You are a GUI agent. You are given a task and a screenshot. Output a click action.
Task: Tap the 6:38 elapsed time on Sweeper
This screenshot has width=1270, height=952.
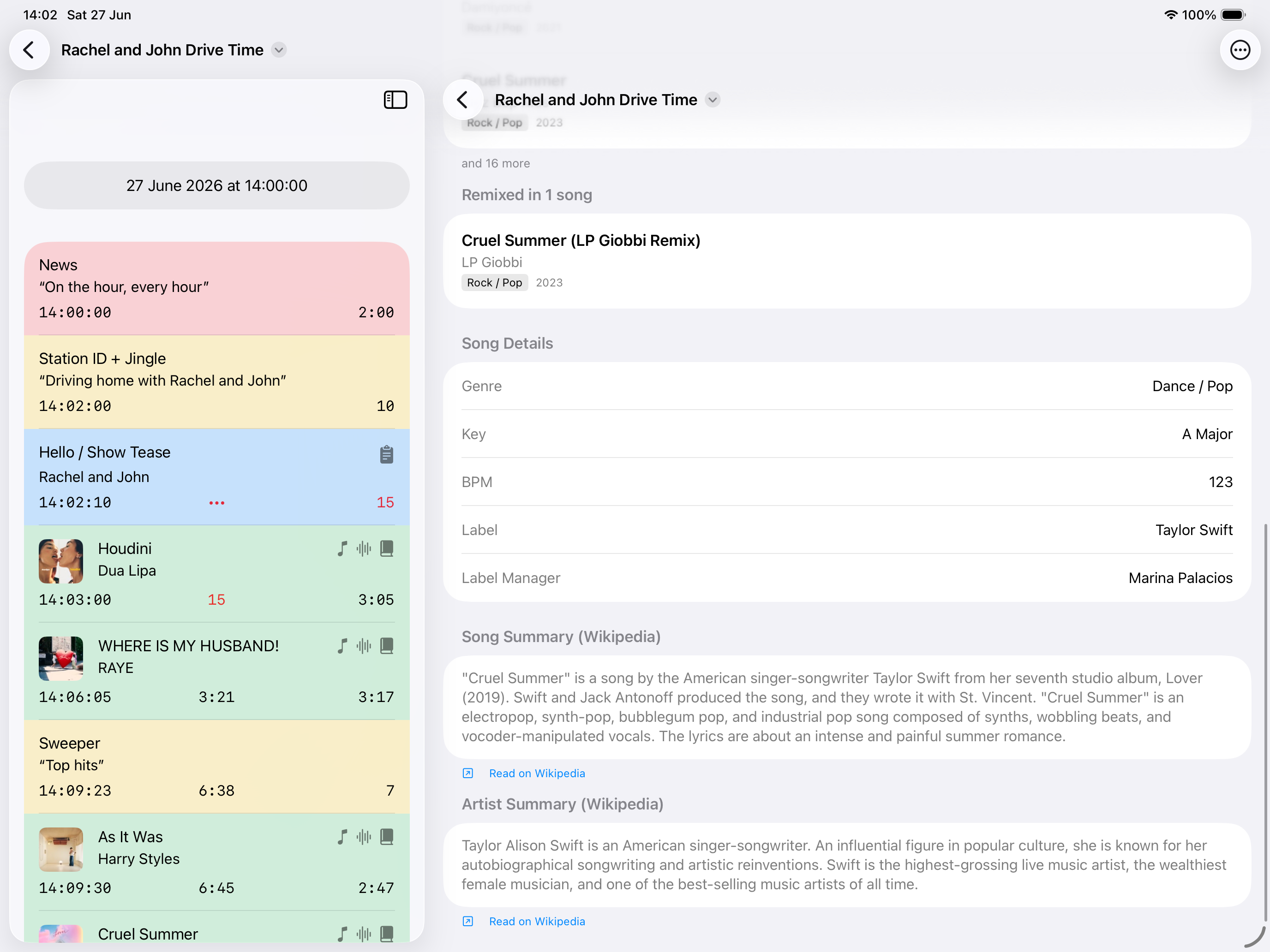coord(216,791)
